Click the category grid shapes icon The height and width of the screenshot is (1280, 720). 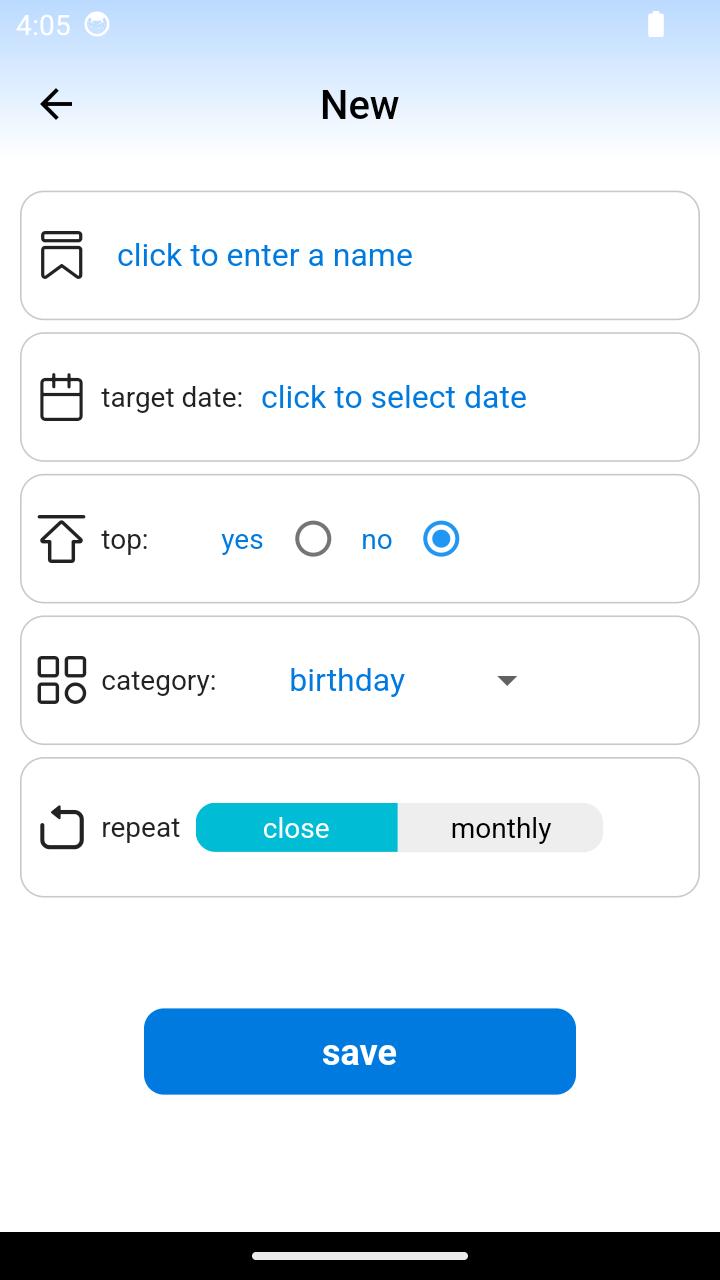click(62, 680)
